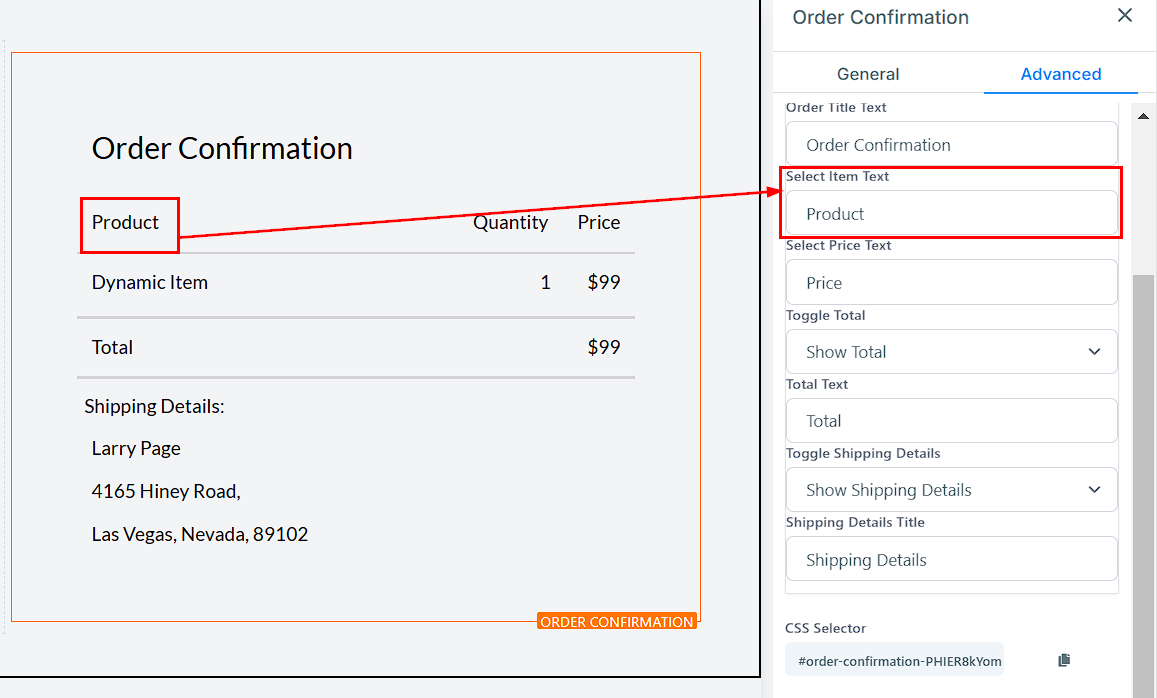The height and width of the screenshot is (698, 1157).
Task: Select the Order Confirmation heading in preview
Action: pyautogui.click(x=222, y=149)
